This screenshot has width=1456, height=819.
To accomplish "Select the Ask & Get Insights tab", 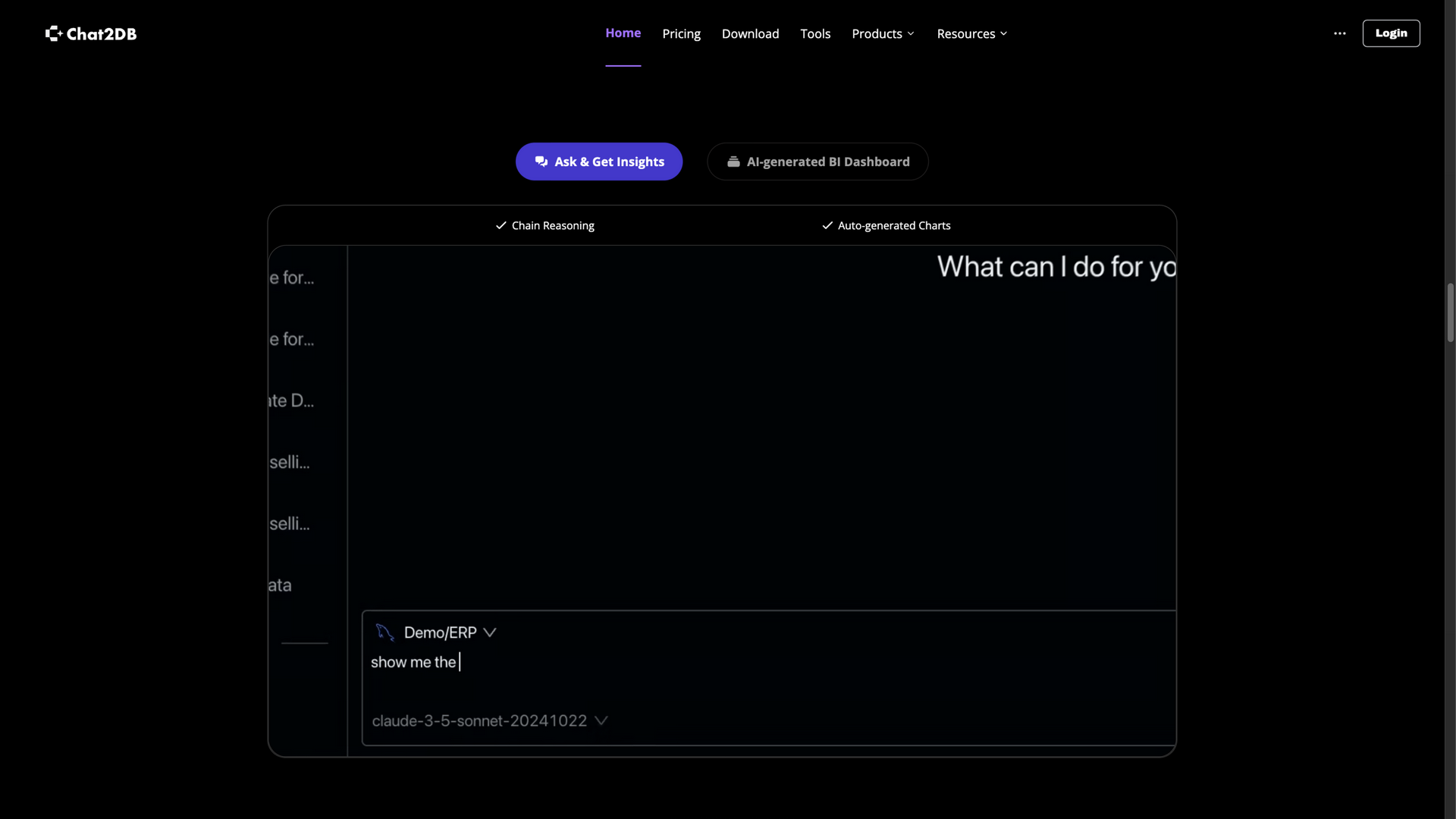I will coord(599,162).
